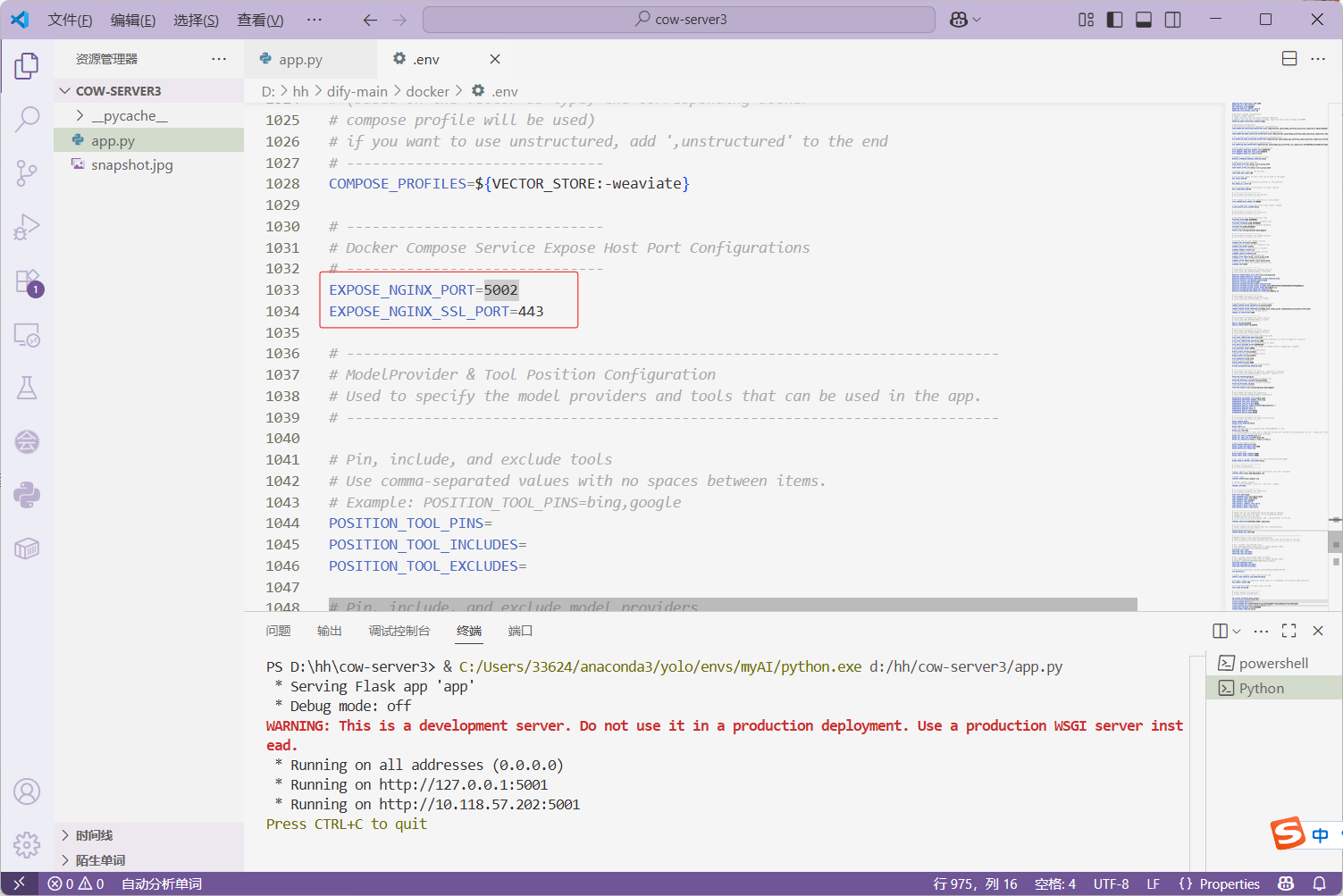The image size is (1343, 896).
Task: Open errors and warnings count in status bar
Action: click(x=76, y=883)
